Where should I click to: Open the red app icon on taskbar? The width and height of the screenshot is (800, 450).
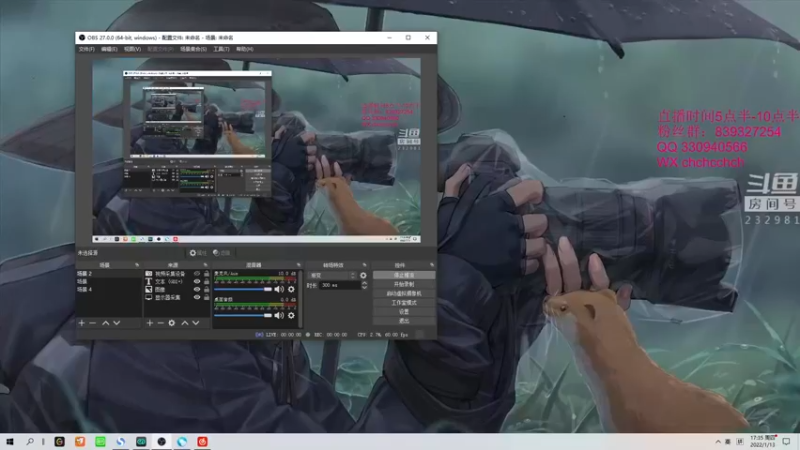coord(203,441)
